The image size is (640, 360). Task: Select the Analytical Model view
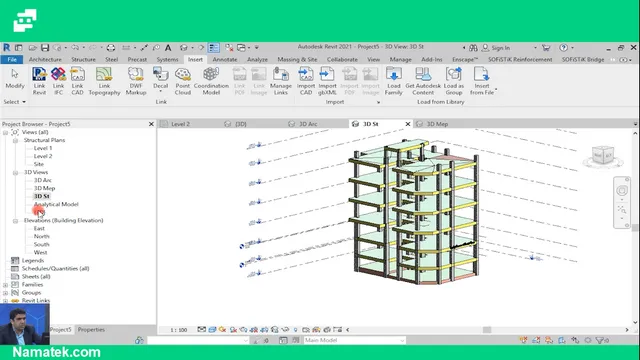[56, 204]
